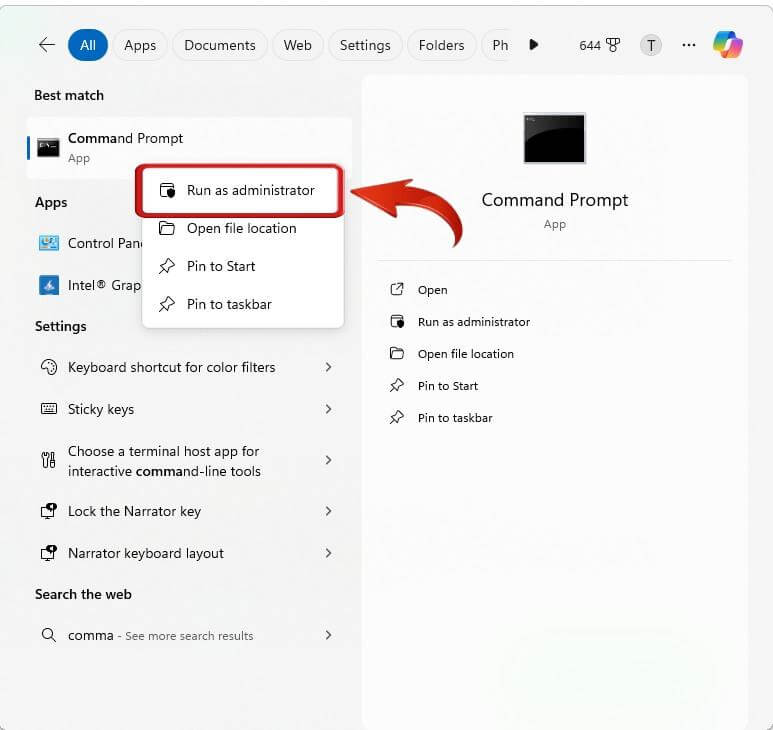Image resolution: width=773 pixels, height=730 pixels.
Task: Go back with the left arrow icon
Action: point(47,45)
